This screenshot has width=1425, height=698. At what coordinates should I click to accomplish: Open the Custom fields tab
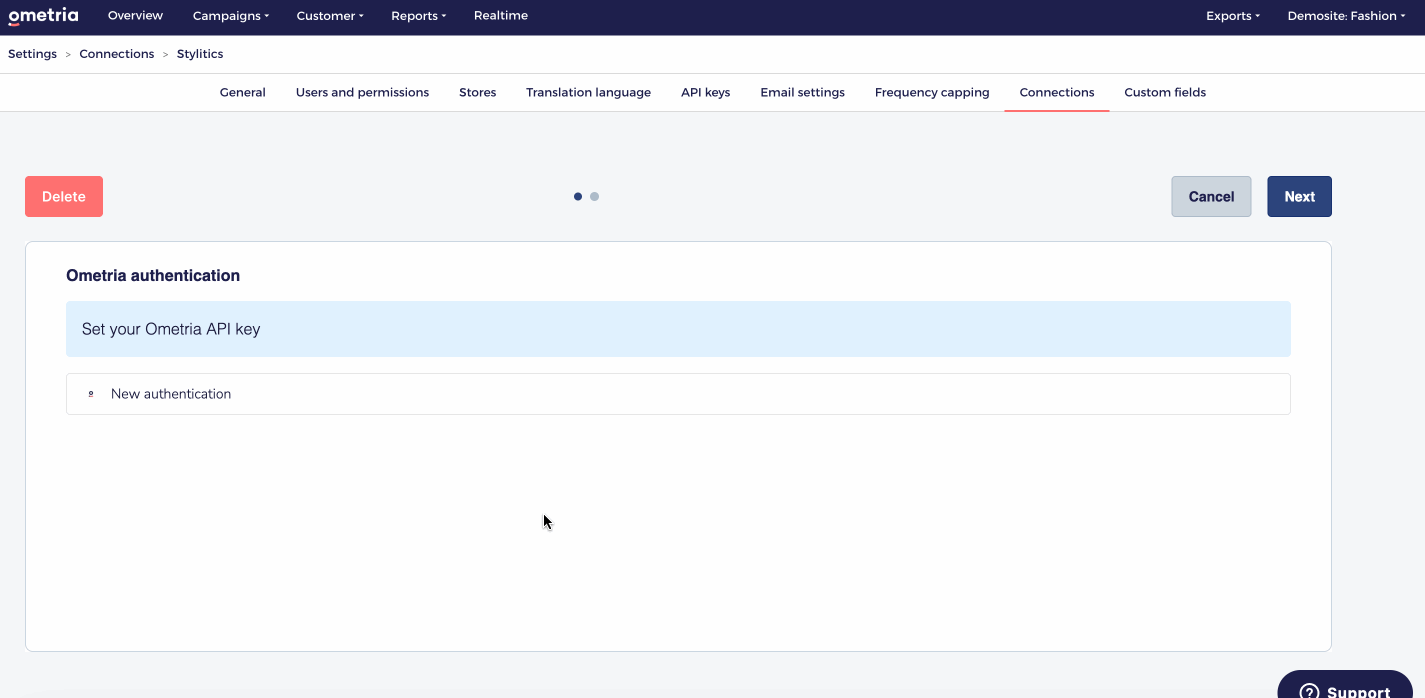pos(1165,92)
